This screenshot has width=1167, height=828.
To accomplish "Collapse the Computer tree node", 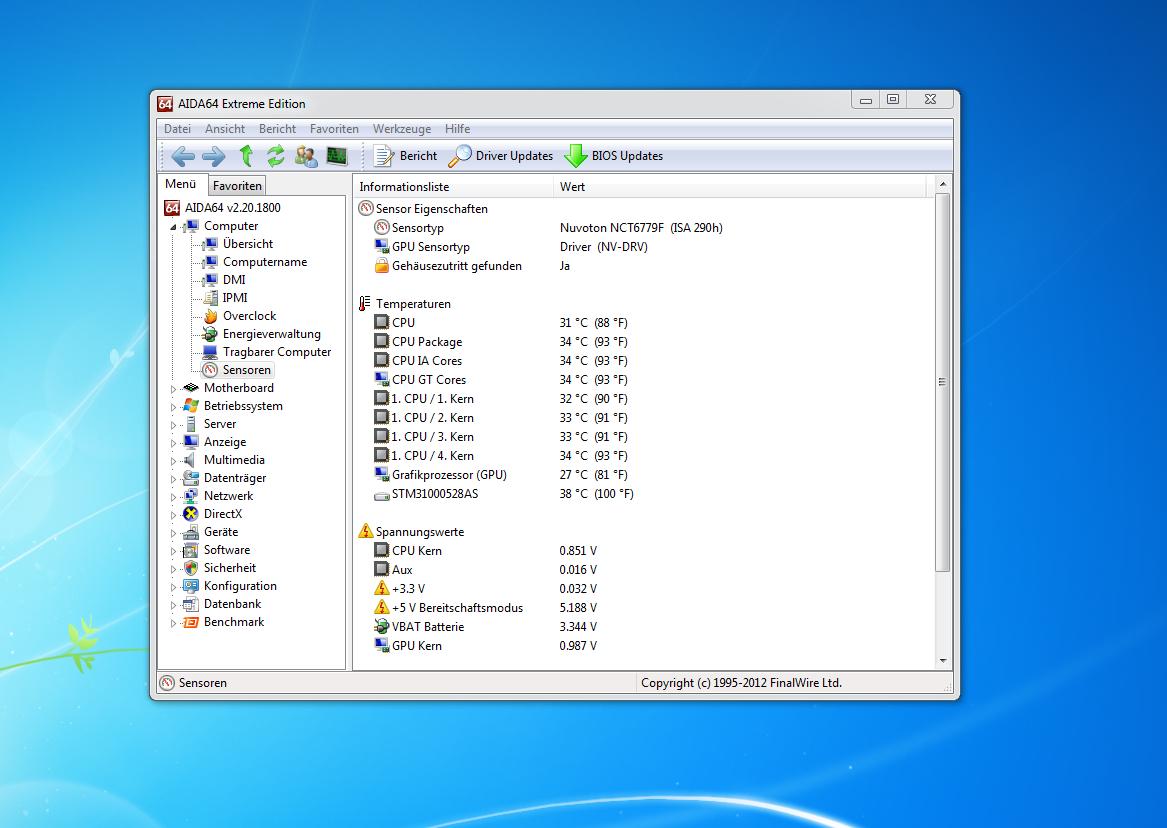I will [x=173, y=227].
